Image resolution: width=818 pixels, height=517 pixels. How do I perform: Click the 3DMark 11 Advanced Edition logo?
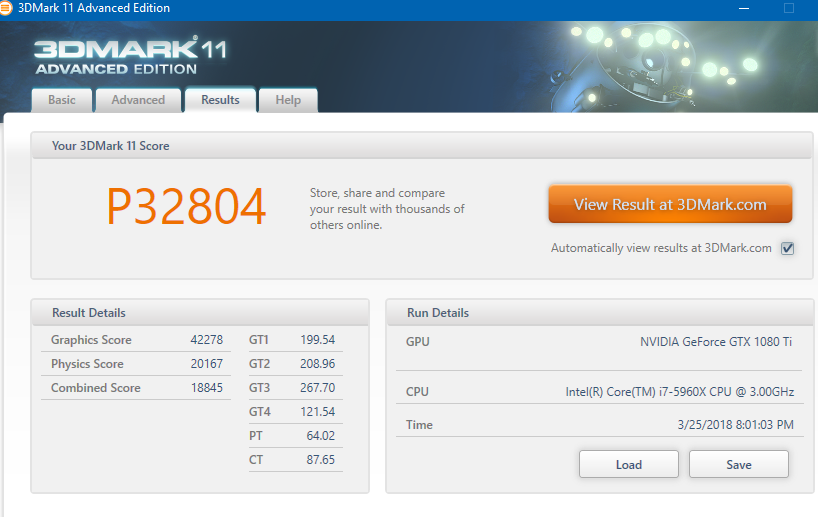[x=130, y=55]
